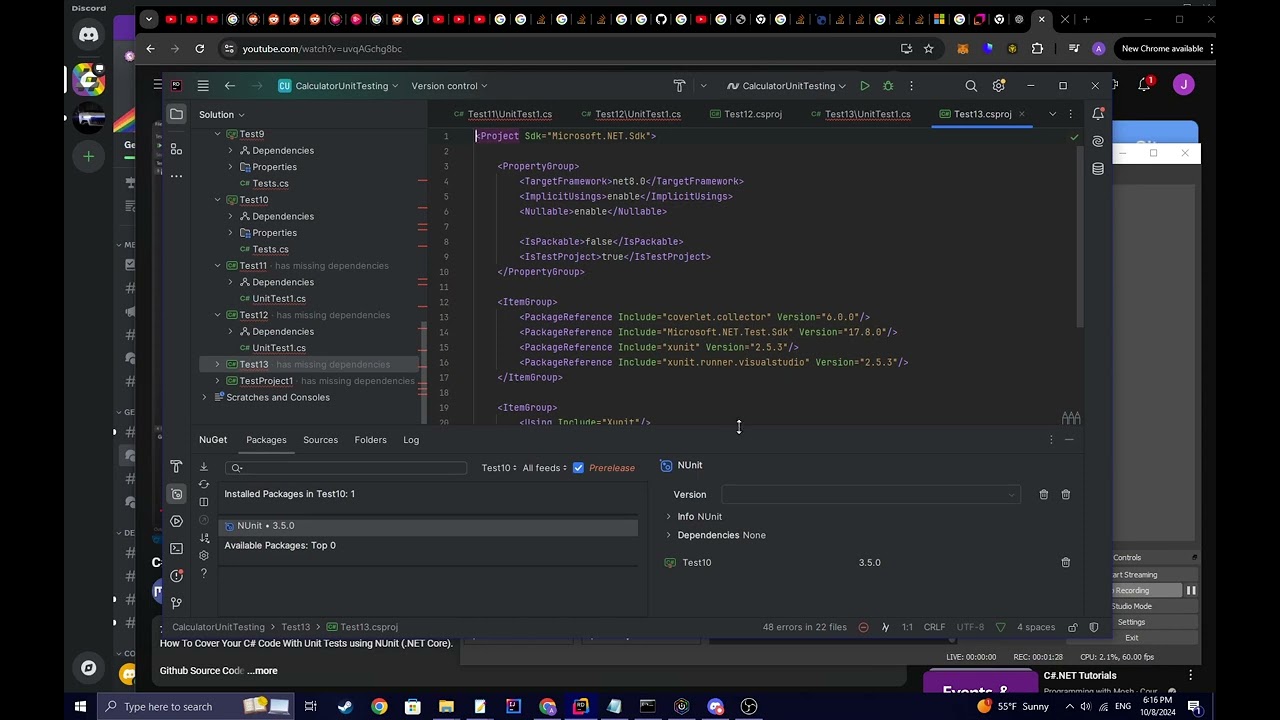1280x720 pixels.
Task: Open Search Everywhere magnifier icon
Action: (971, 86)
